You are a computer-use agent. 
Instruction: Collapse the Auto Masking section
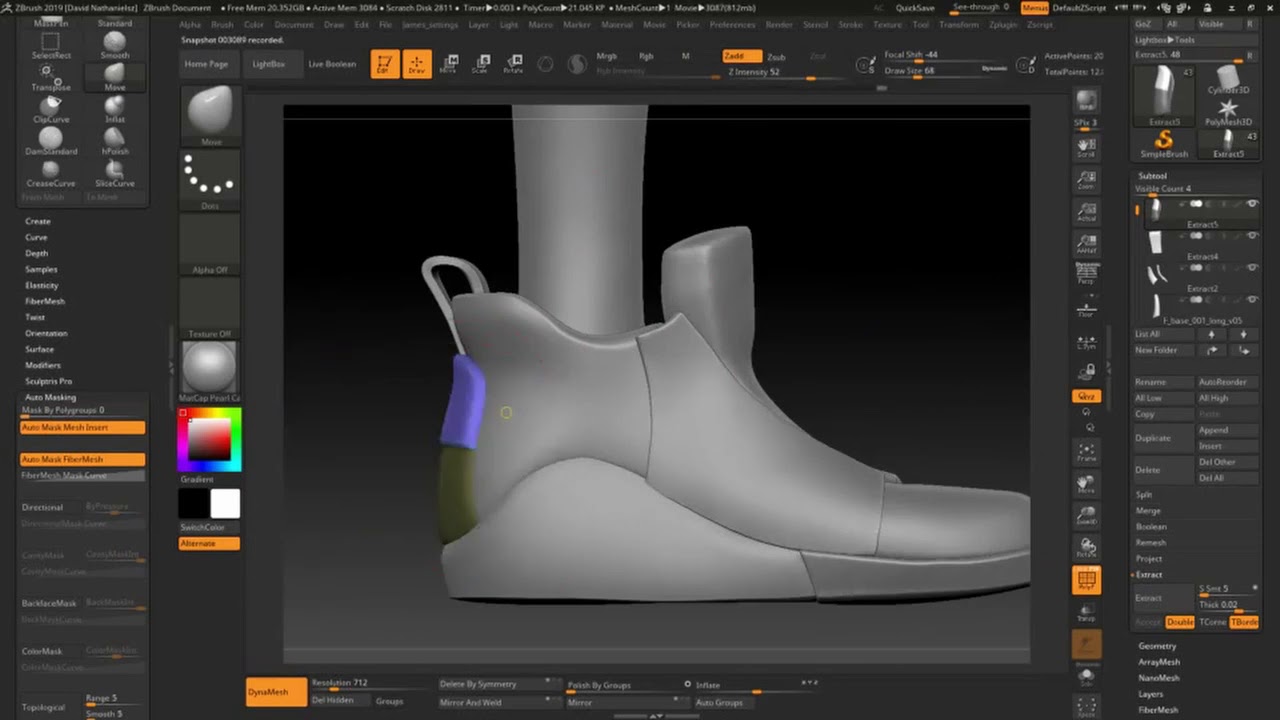click(50, 397)
